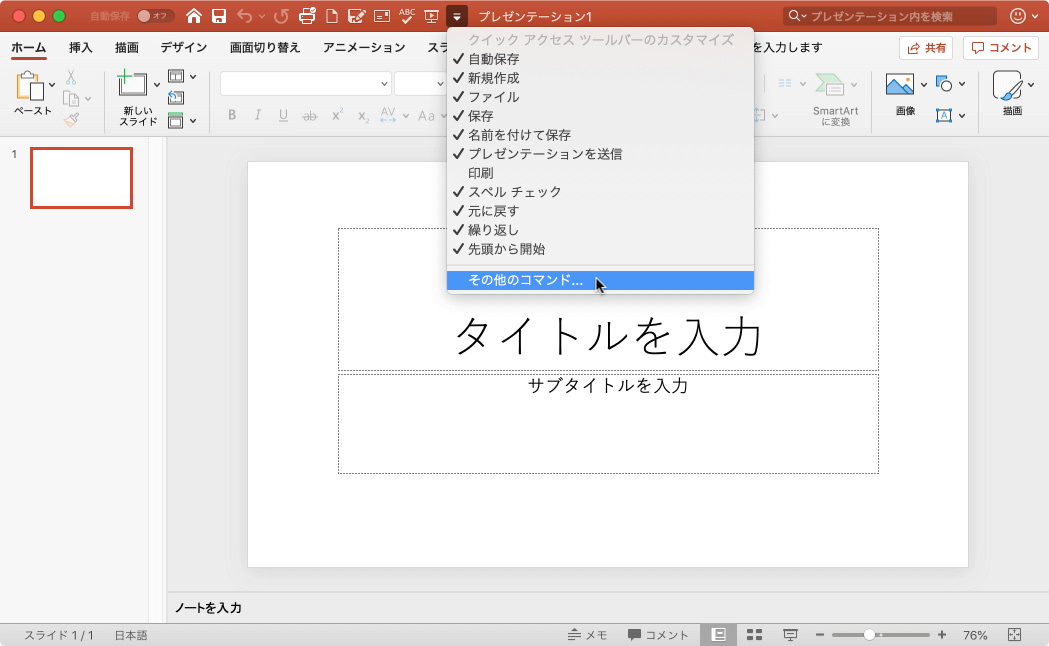Click the Save floppy disk icon

coord(218,16)
